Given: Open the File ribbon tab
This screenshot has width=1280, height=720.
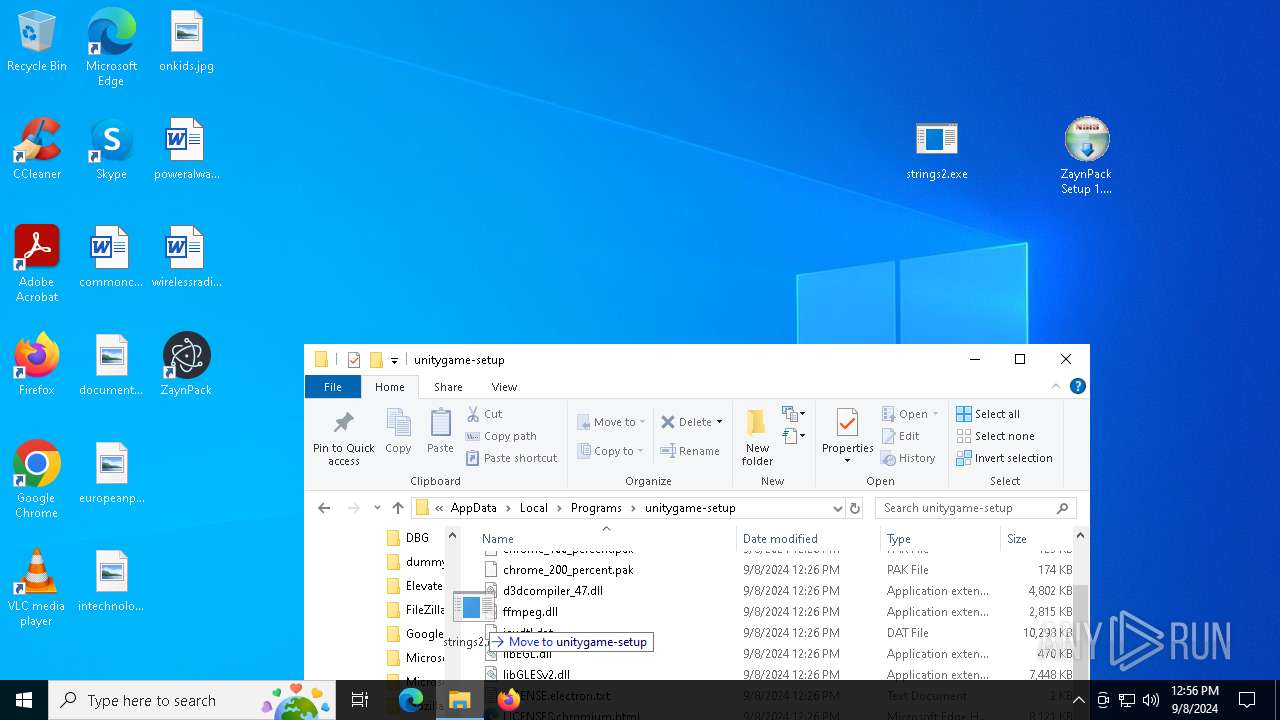Looking at the screenshot, I should (333, 387).
